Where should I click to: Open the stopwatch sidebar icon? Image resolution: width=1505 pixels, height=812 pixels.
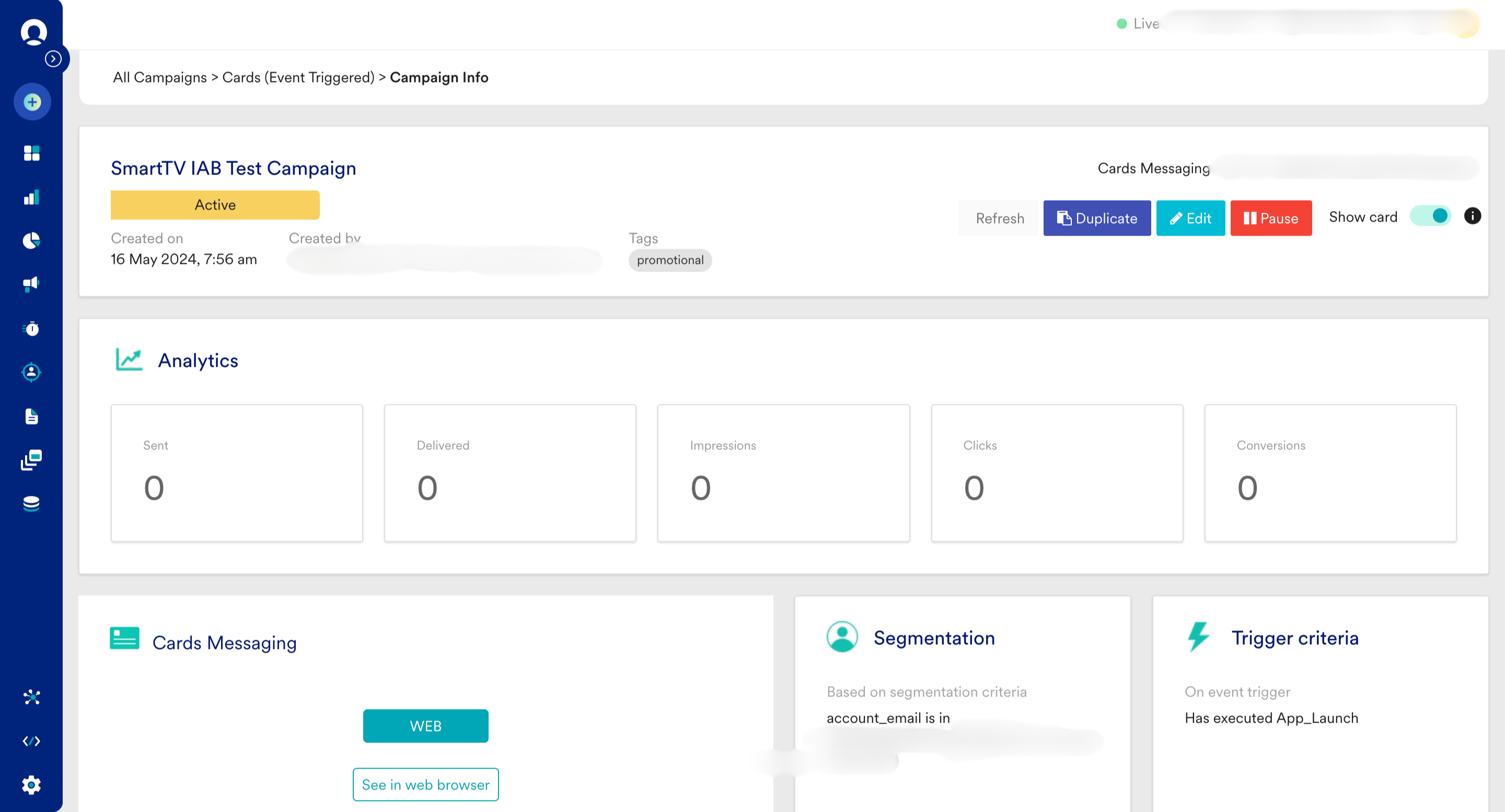pos(31,329)
